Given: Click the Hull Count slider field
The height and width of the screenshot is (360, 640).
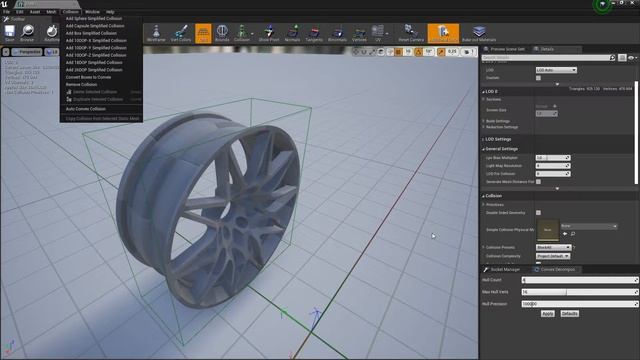Looking at the screenshot, I should (x=580, y=280).
